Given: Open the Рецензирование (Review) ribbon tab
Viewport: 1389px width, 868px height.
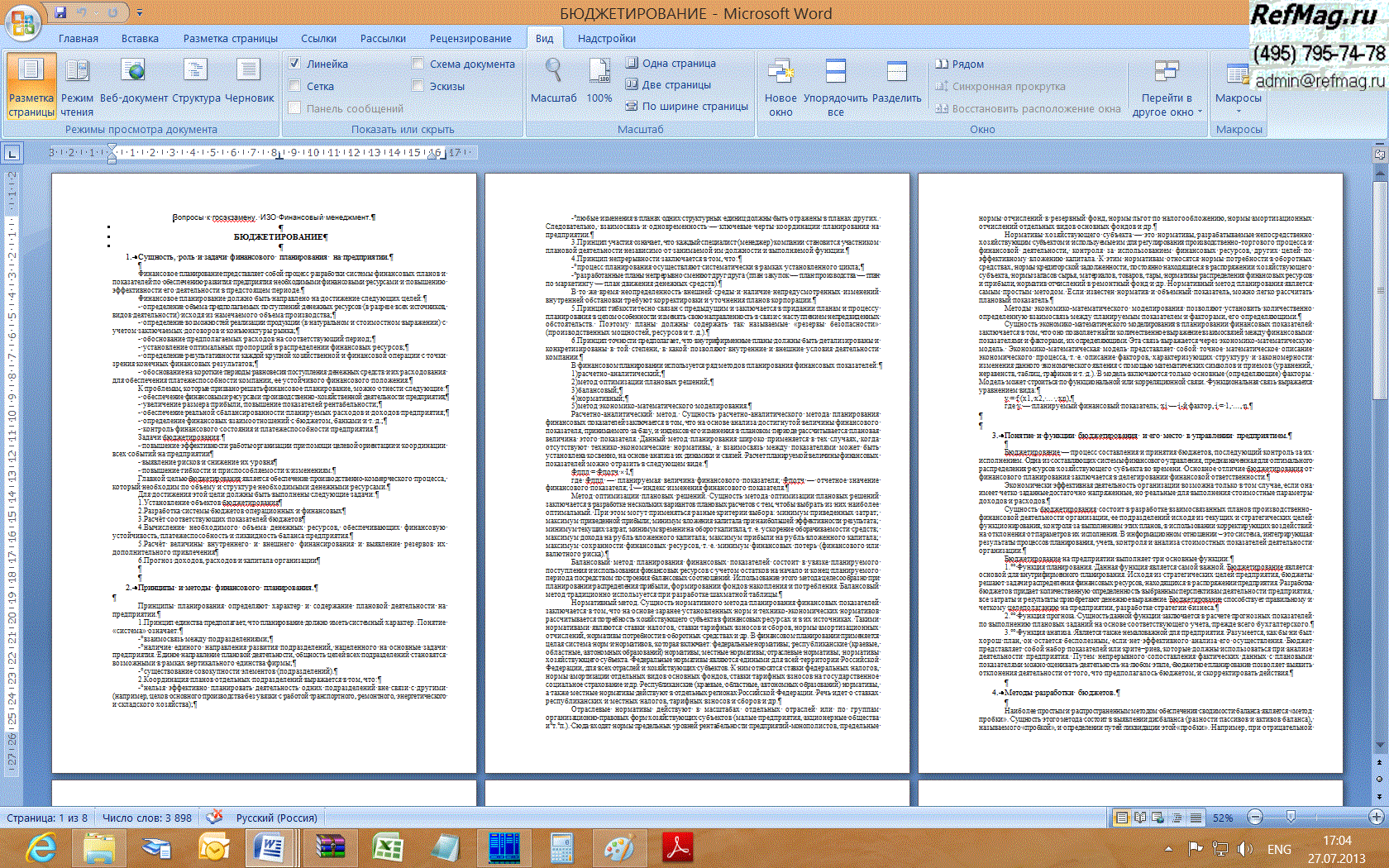Looking at the screenshot, I should [470, 38].
